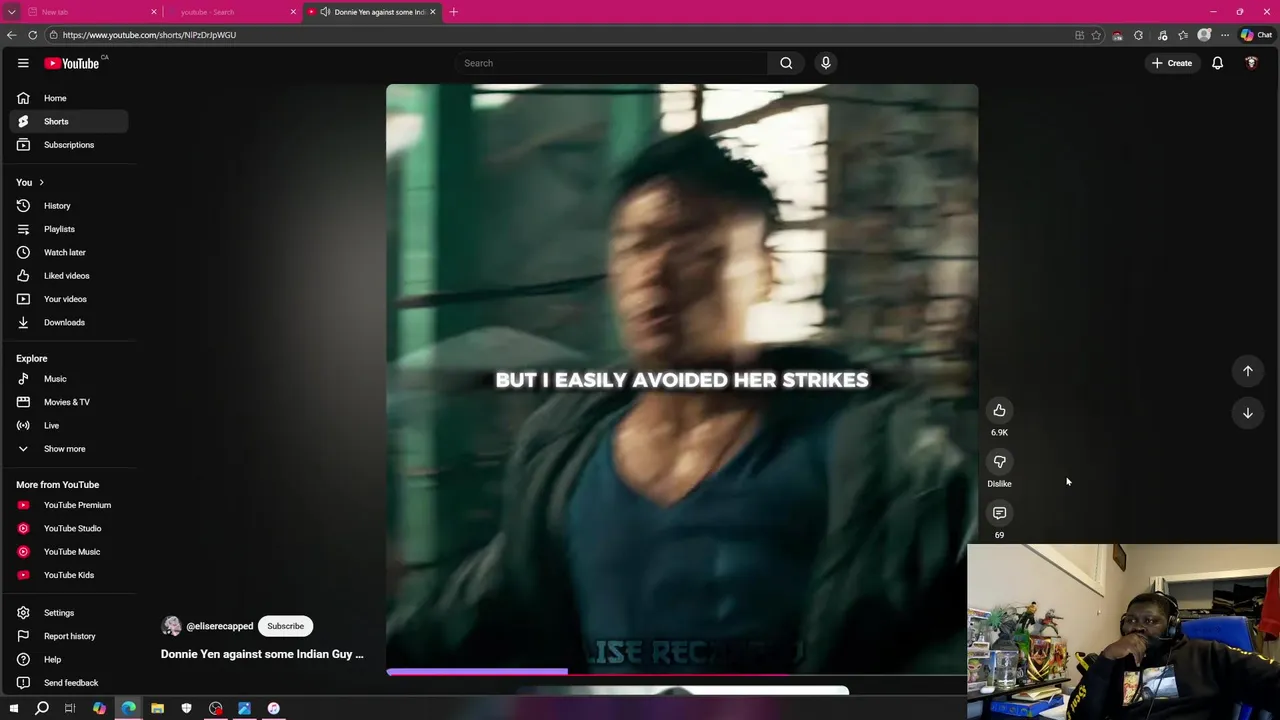
Task: Open History in the sidebar
Action: [69, 206]
